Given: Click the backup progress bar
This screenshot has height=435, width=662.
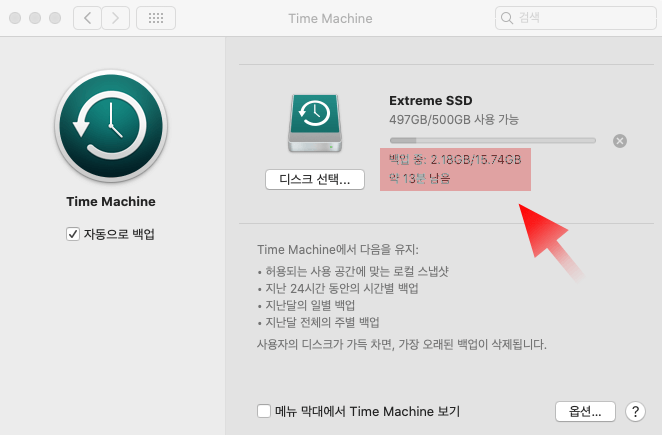Looking at the screenshot, I should pos(493,141).
